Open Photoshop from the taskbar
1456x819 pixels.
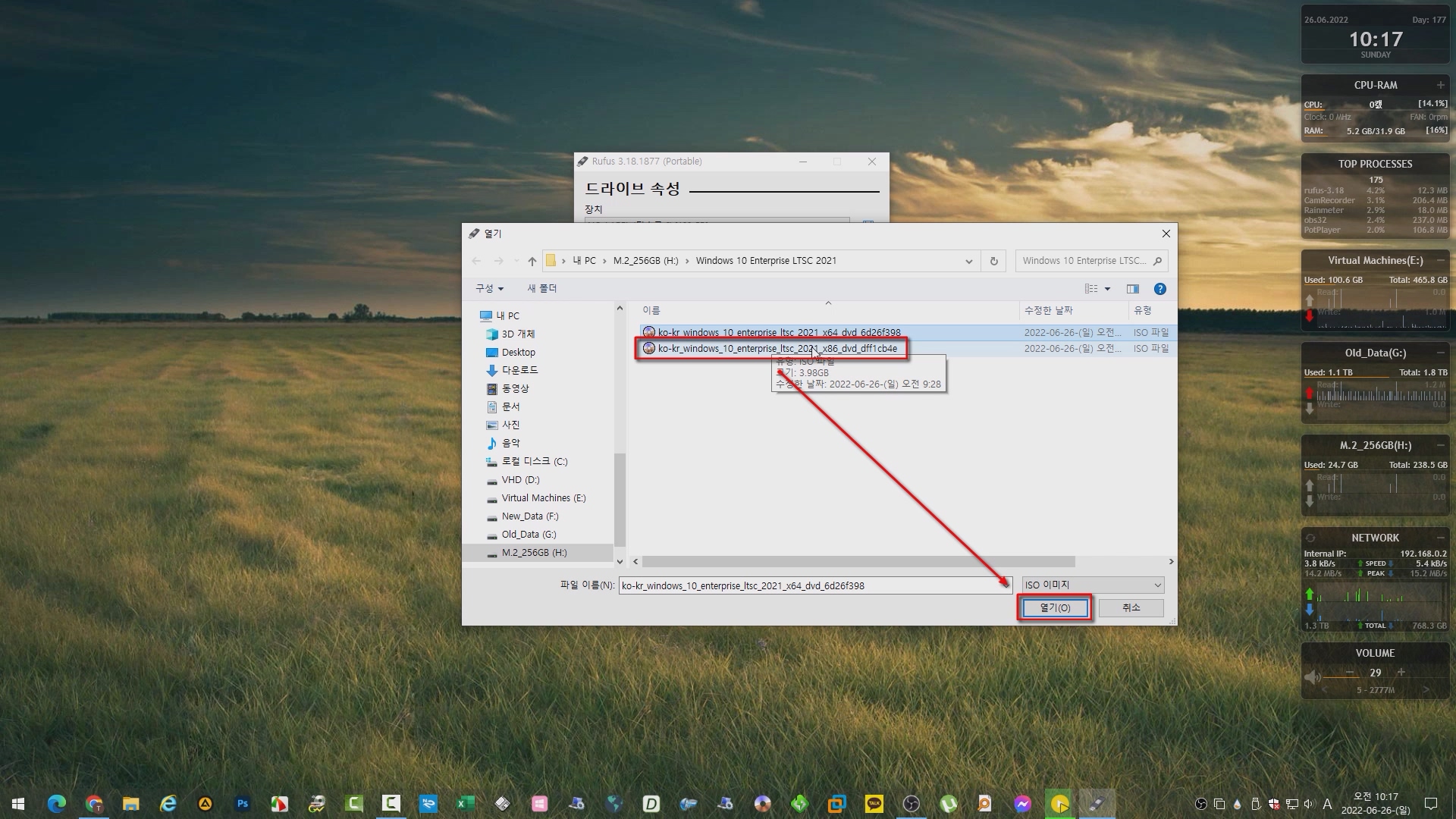click(243, 804)
